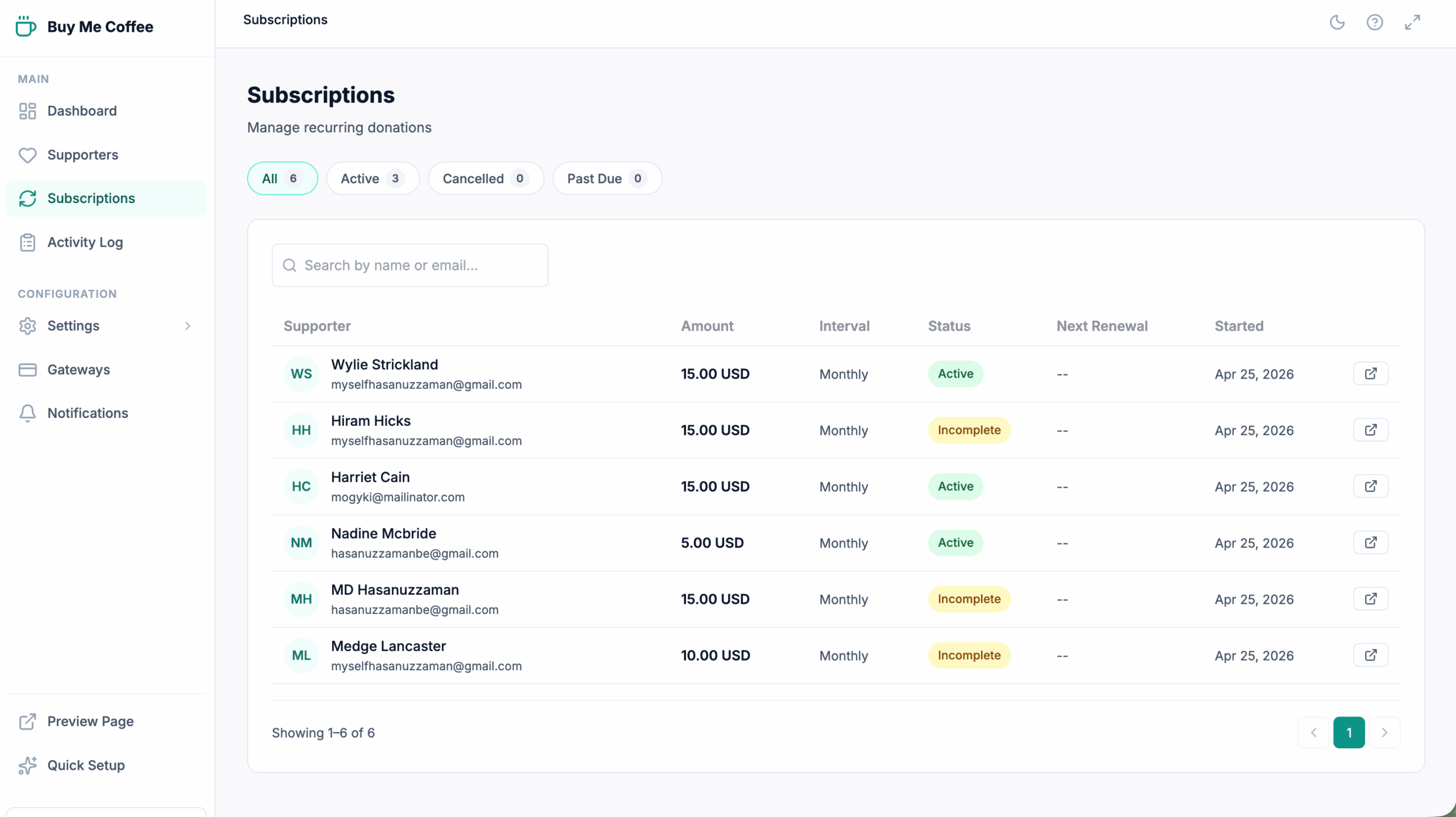Open Quick Setup sparkle item

pos(85,765)
